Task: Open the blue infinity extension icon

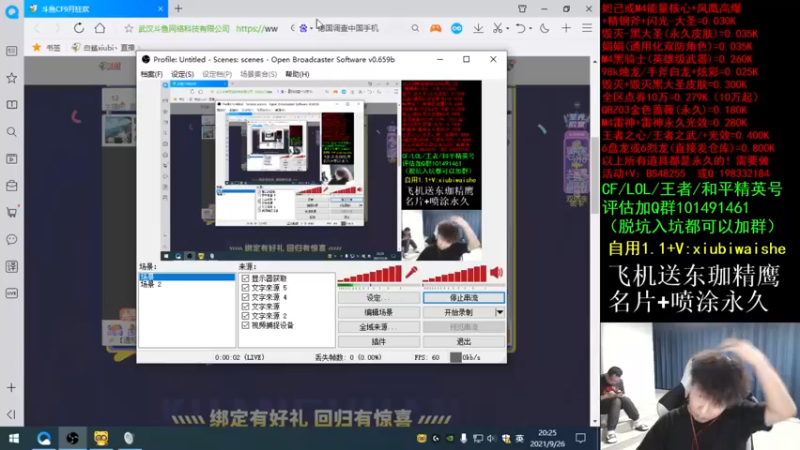Action: click(457, 29)
